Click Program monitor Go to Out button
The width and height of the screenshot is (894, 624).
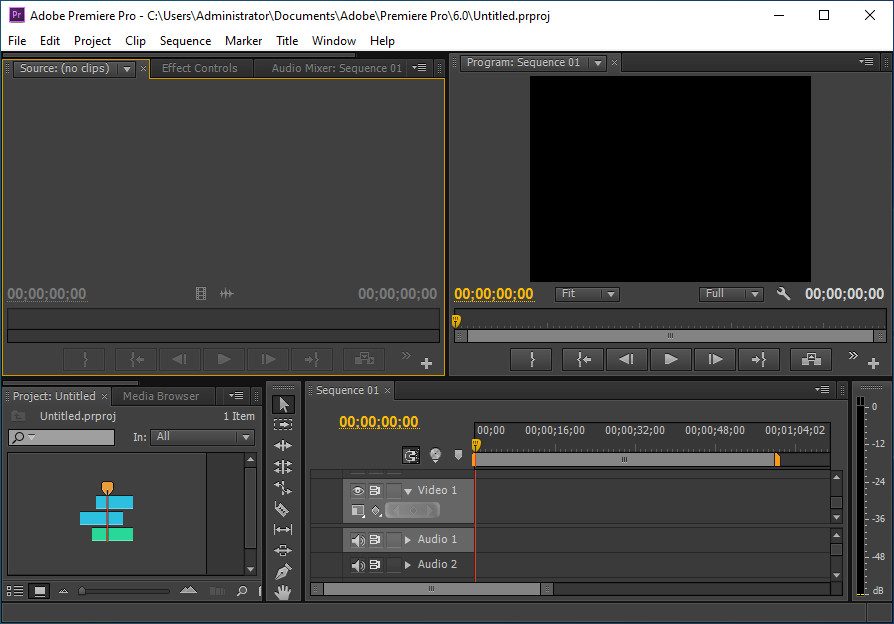[x=759, y=359]
